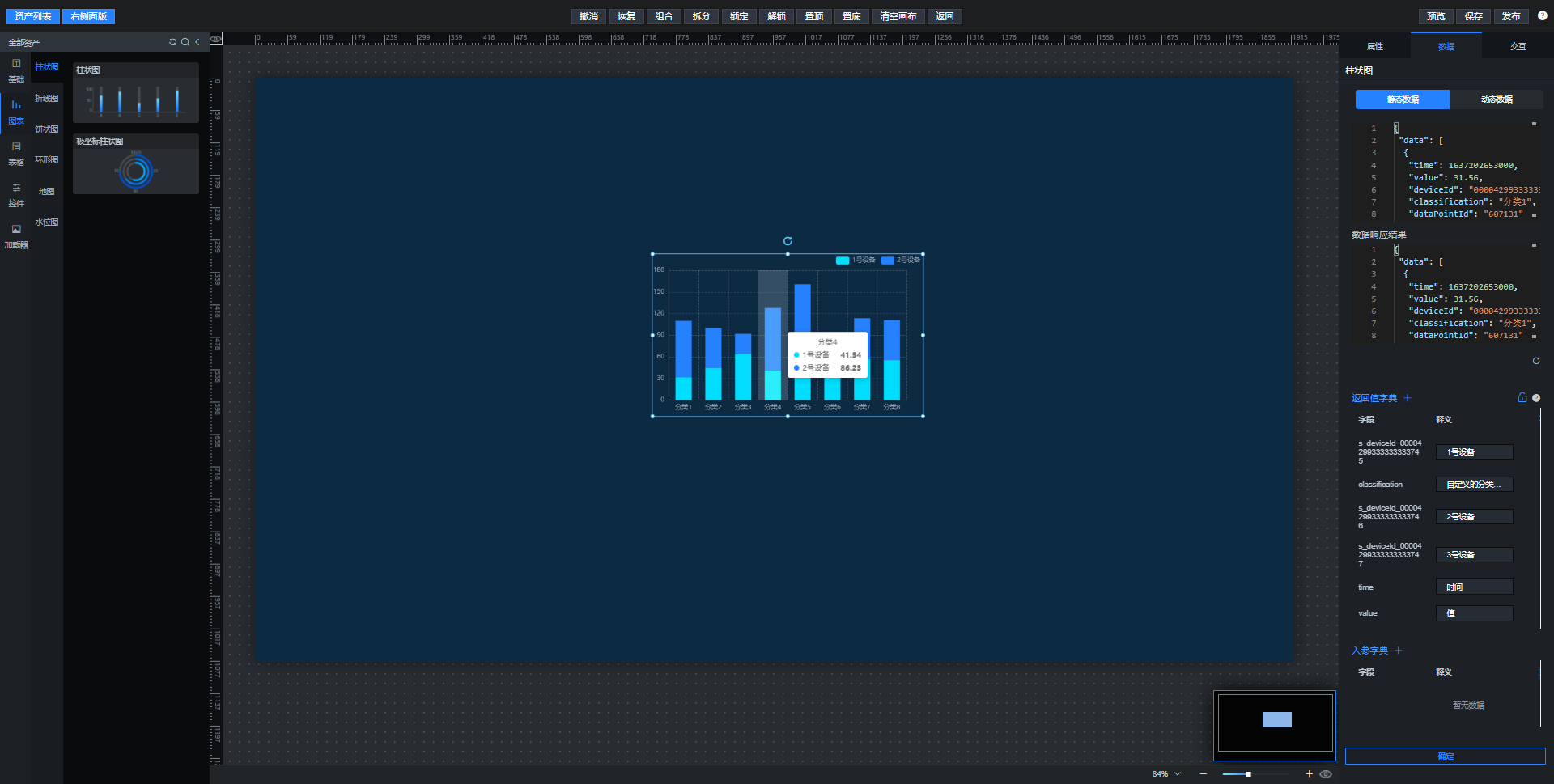Click the 保存 save button

click(x=1474, y=16)
